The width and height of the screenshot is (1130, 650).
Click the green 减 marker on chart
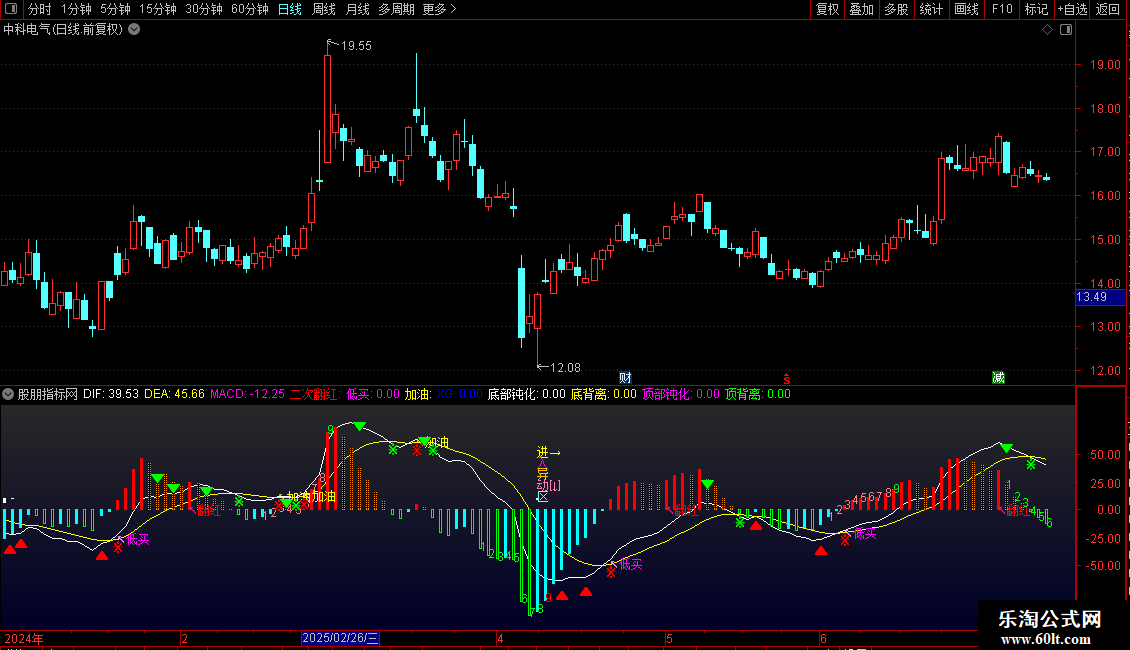998,378
